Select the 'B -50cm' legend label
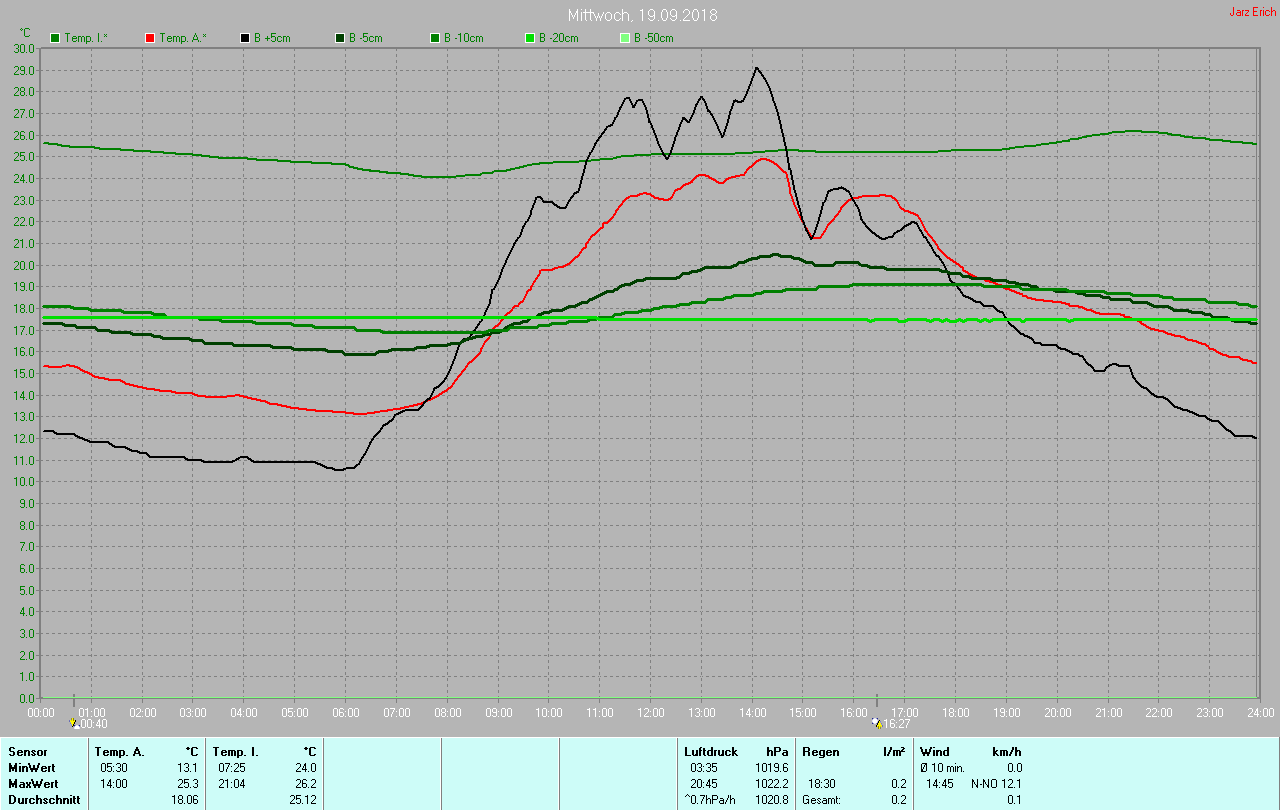 tap(654, 38)
